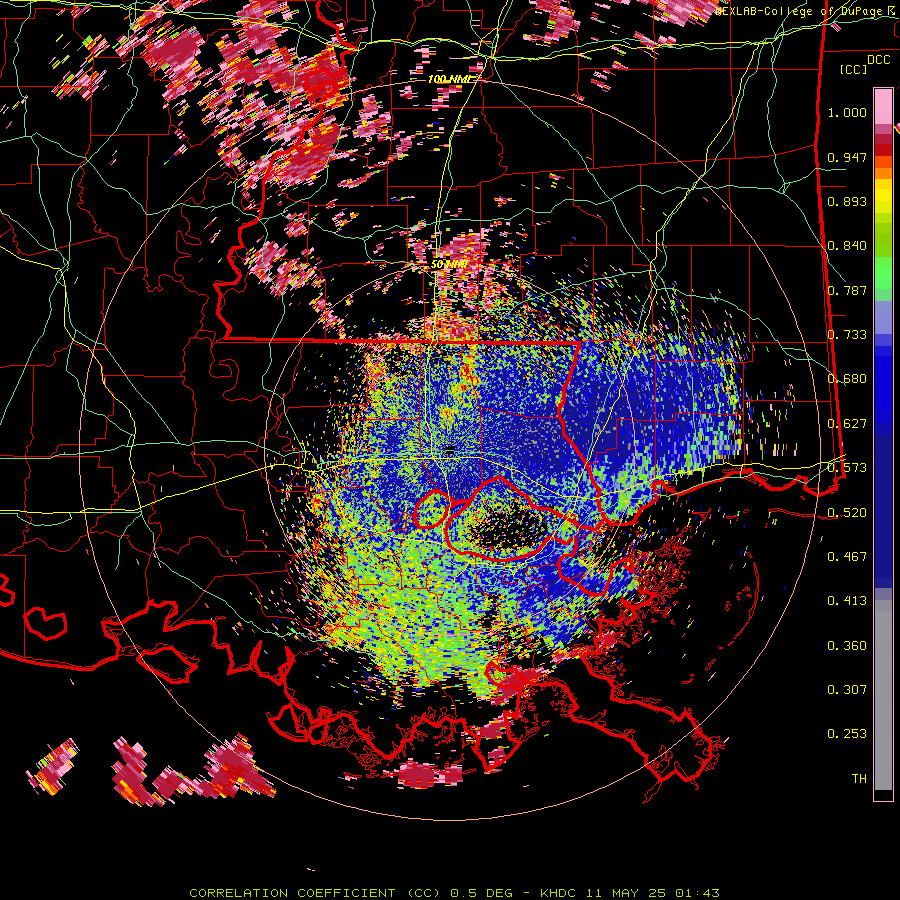The image size is (900, 900).
Task: Click the 0.680 scale value
Action: (x=847, y=379)
